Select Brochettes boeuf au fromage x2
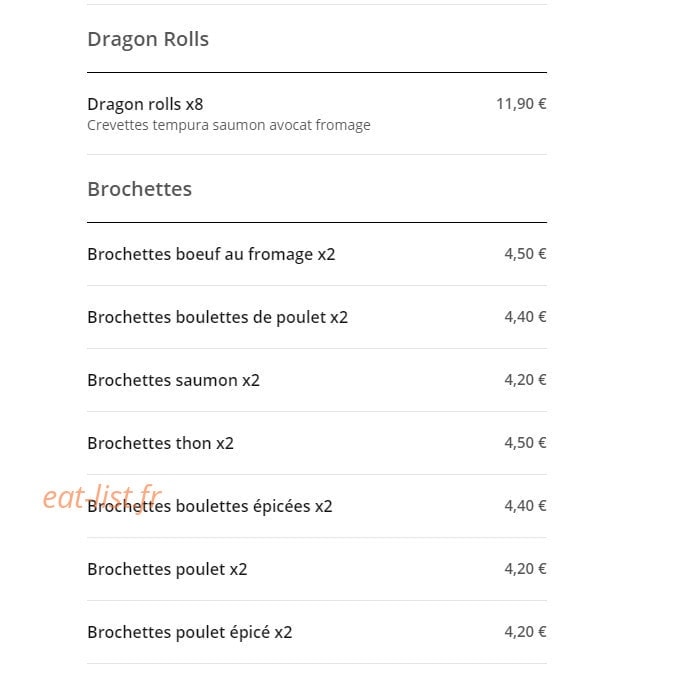The width and height of the screenshot is (690, 675). pyautogui.click(x=211, y=254)
